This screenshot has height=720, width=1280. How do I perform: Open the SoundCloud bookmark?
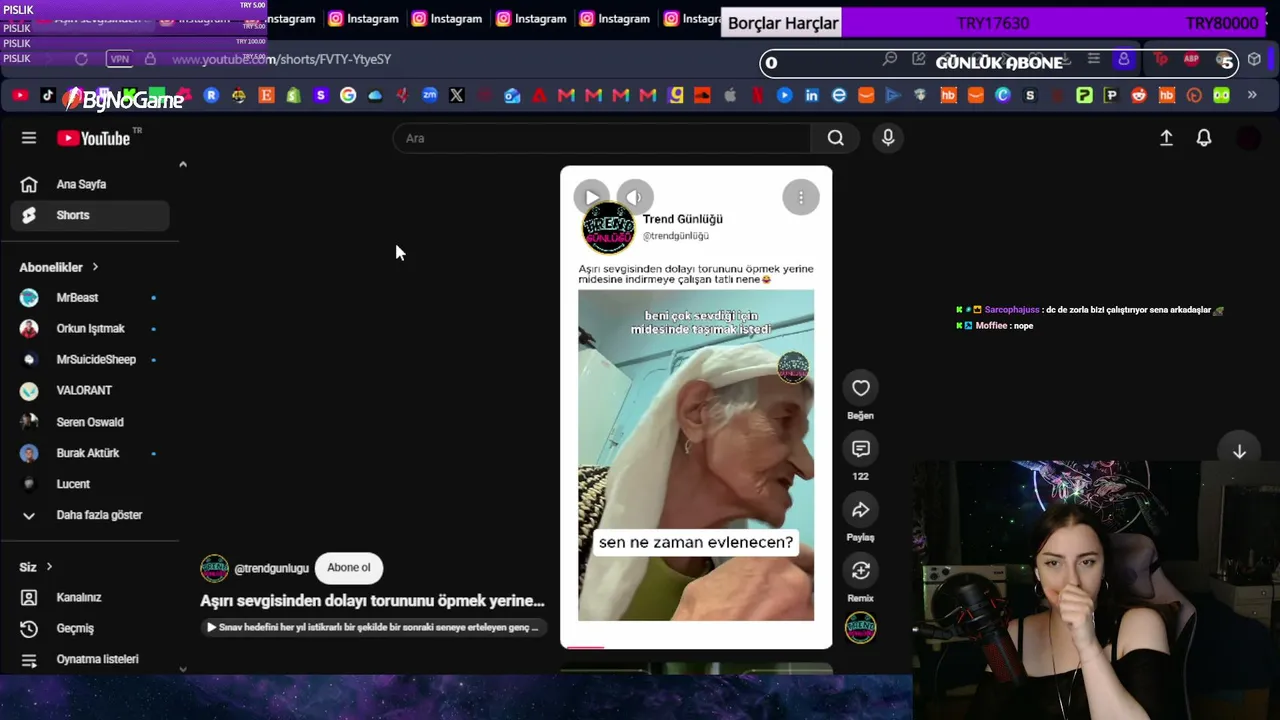(703, 95)
